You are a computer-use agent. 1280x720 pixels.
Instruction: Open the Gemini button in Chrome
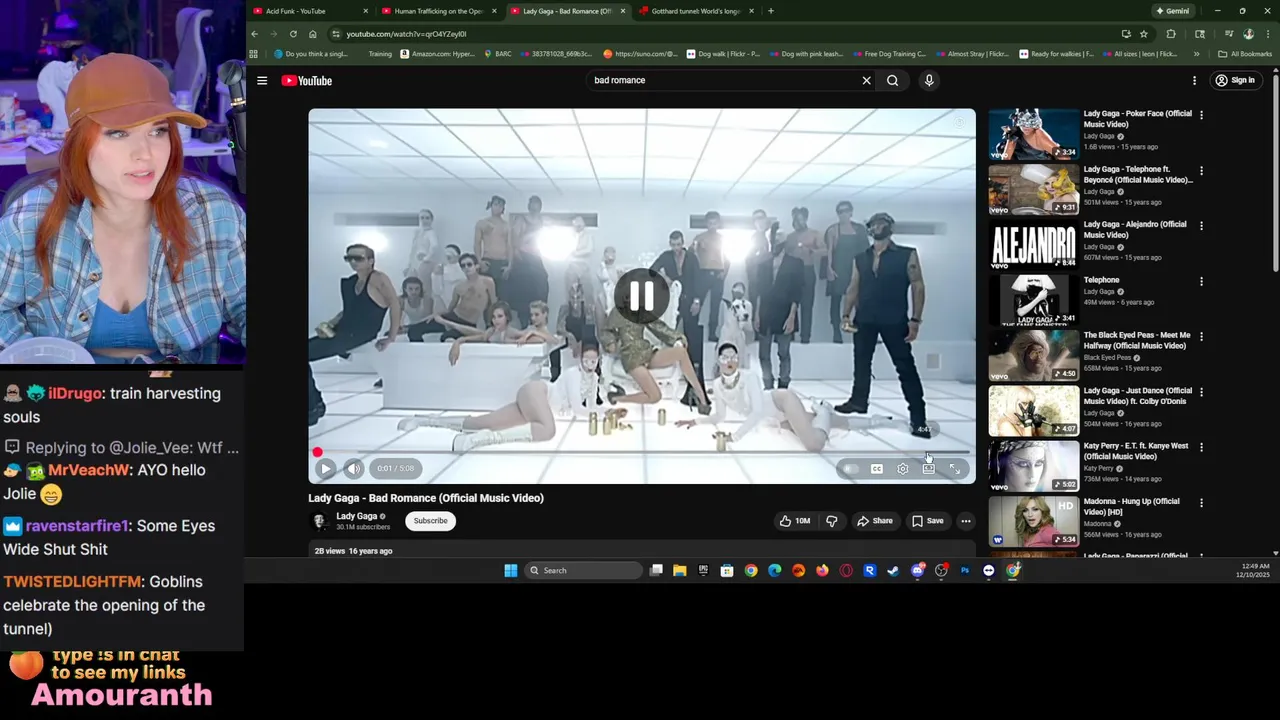1172,11
